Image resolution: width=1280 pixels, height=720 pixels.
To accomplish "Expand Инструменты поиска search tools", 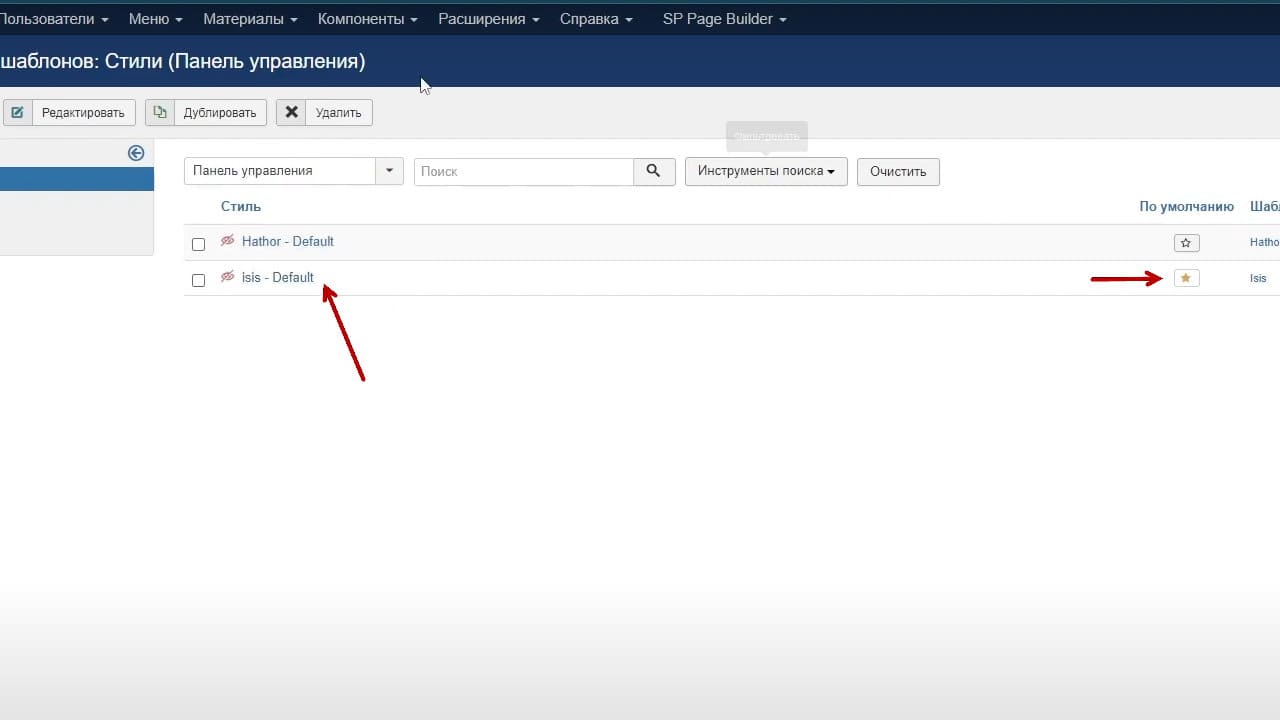I will (x=766, y=171).
